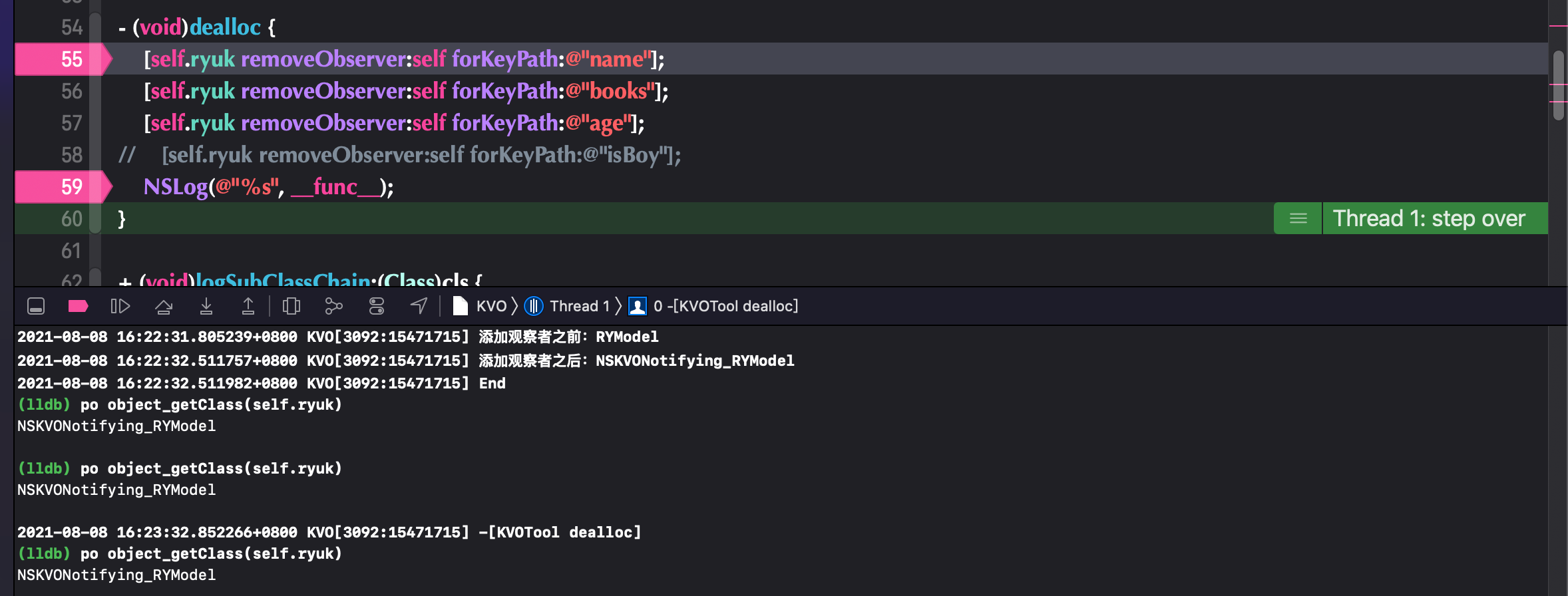Image resolution: width=1568 pixels, height=596 pixels.
Task: Click the Simulate Location arrow icon
Action: point(419,306)
